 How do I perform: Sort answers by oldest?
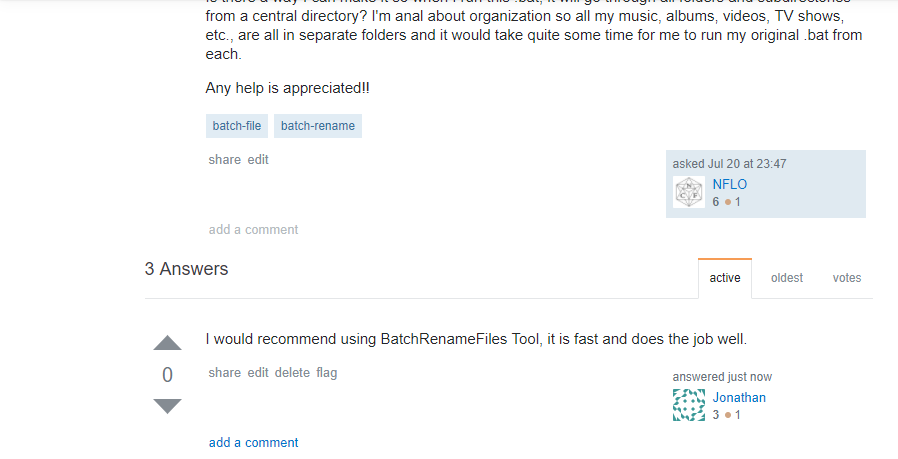(x=787, y=278)
